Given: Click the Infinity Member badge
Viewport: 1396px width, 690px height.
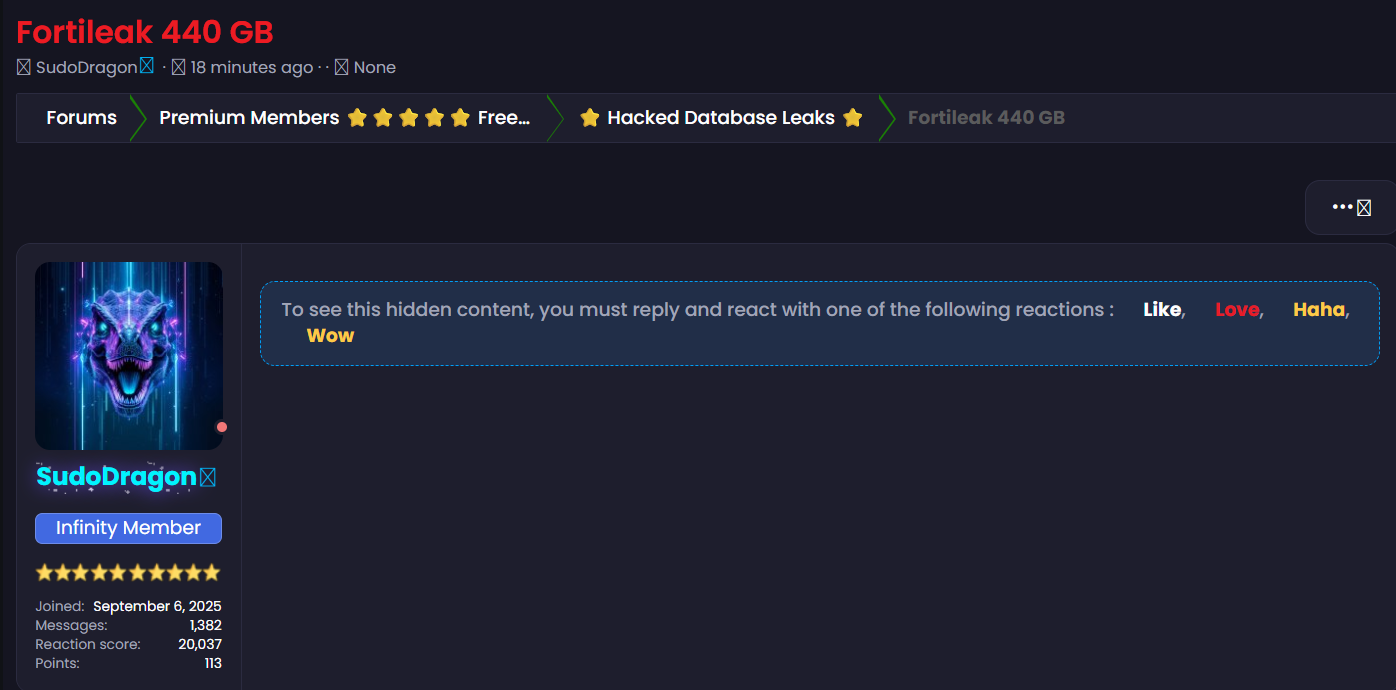Looking at the screenshot, I should tap(128, 528).
